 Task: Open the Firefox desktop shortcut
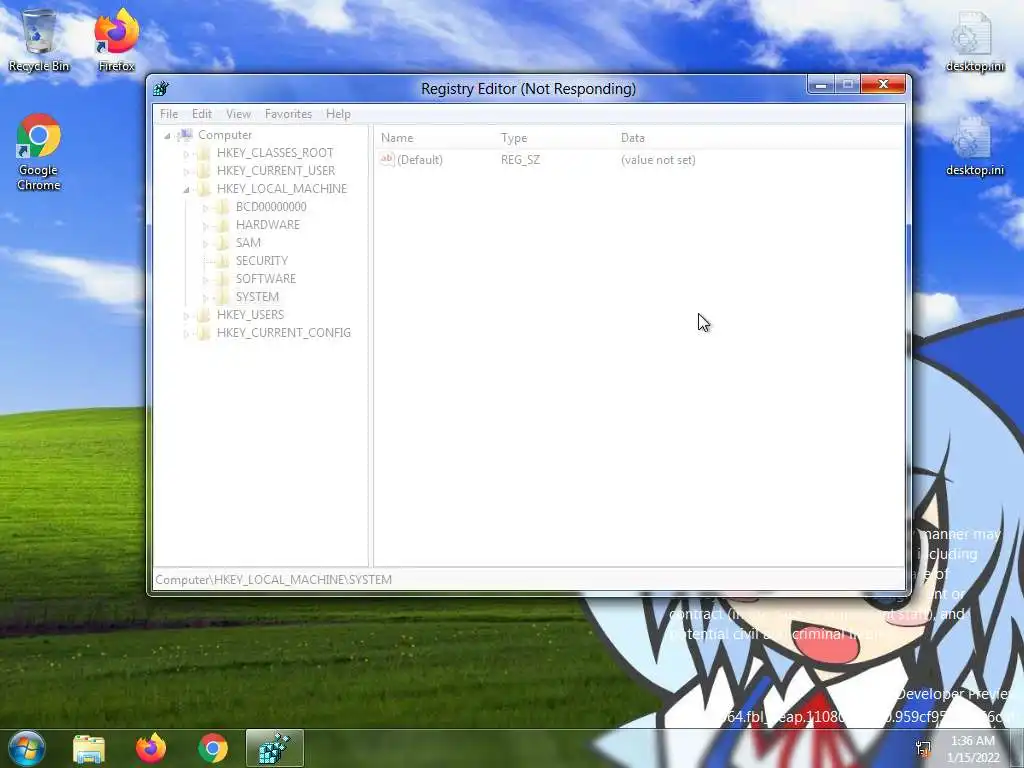click(116, 40)
